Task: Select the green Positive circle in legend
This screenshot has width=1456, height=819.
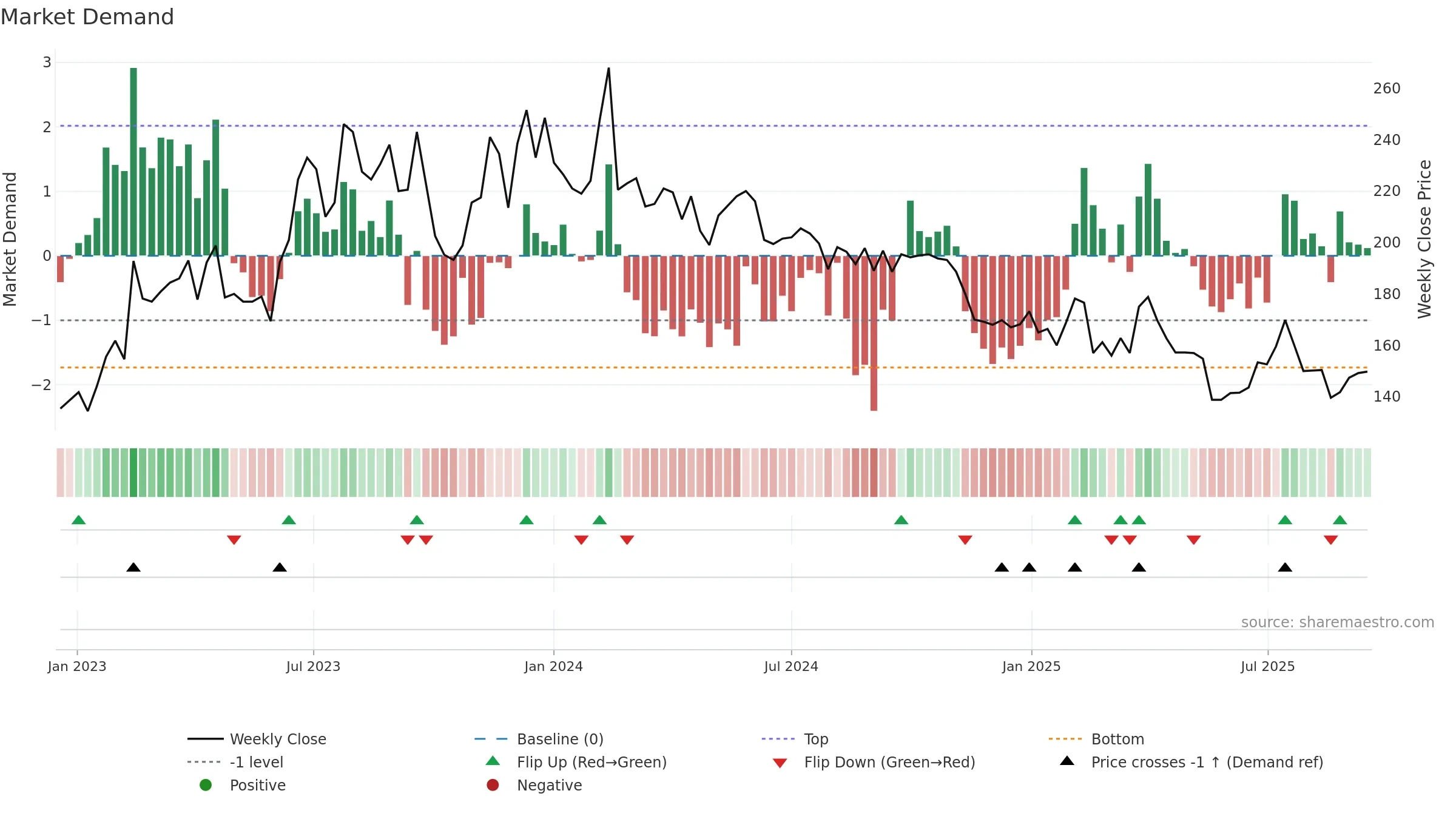Action: pos(206,785)
